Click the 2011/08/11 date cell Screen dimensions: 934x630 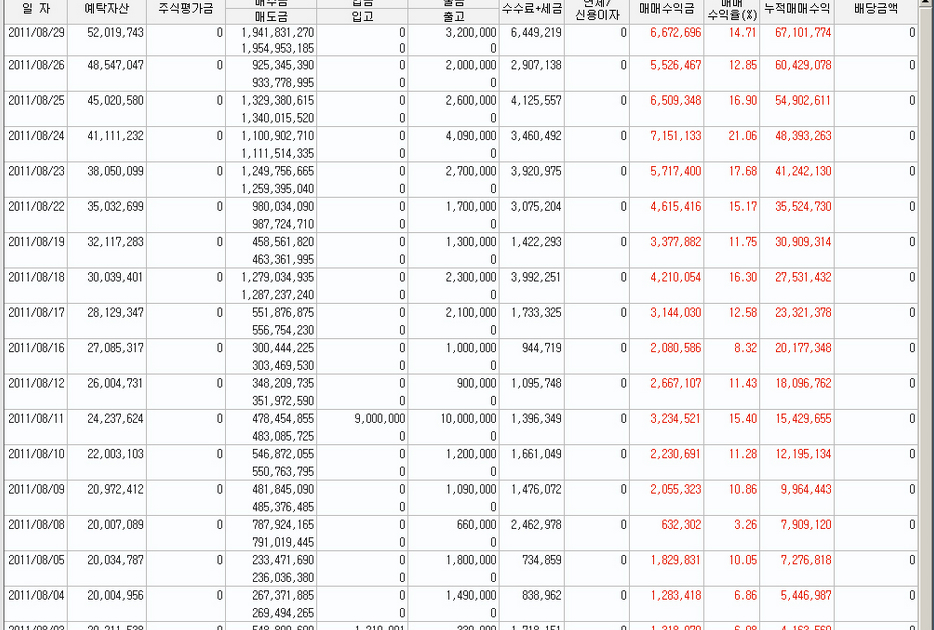35,418
